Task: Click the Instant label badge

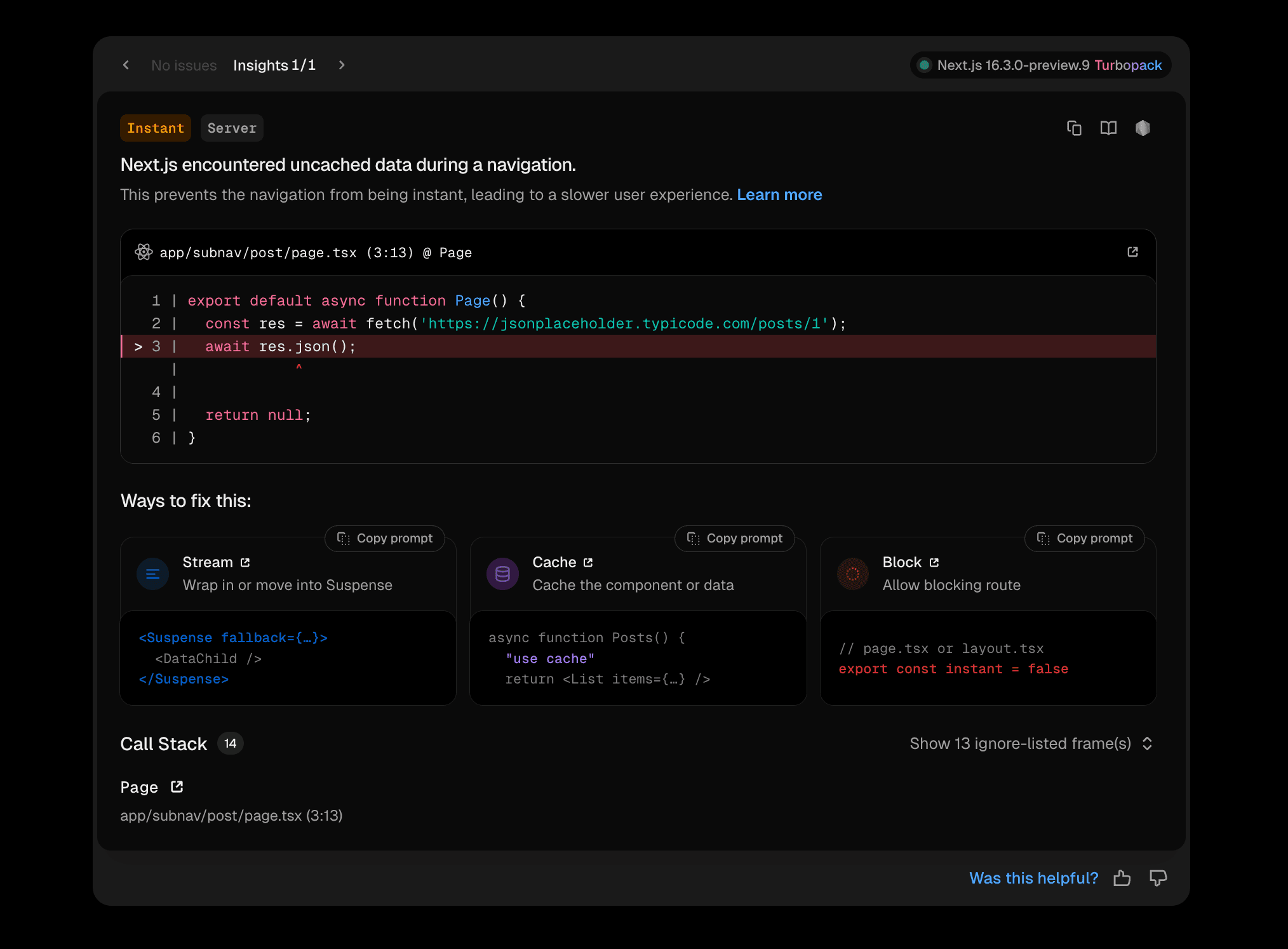Action: coord(156,128)
